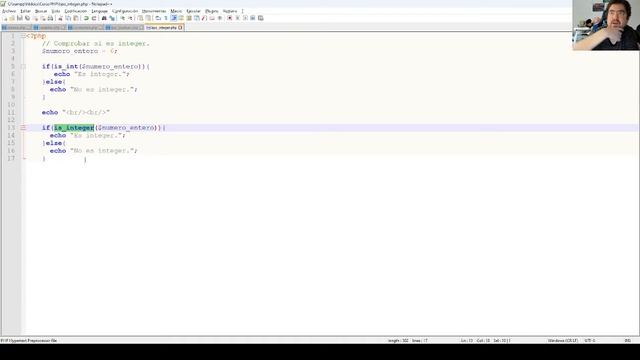Click the $numero_entero assignment on line 3

80,51
